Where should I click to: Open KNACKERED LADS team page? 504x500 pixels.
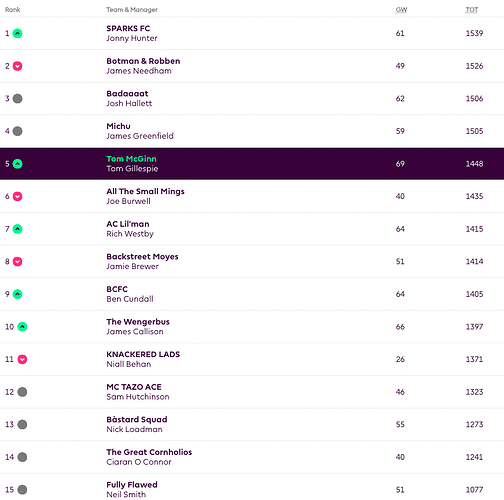click(x=143, y=354)
